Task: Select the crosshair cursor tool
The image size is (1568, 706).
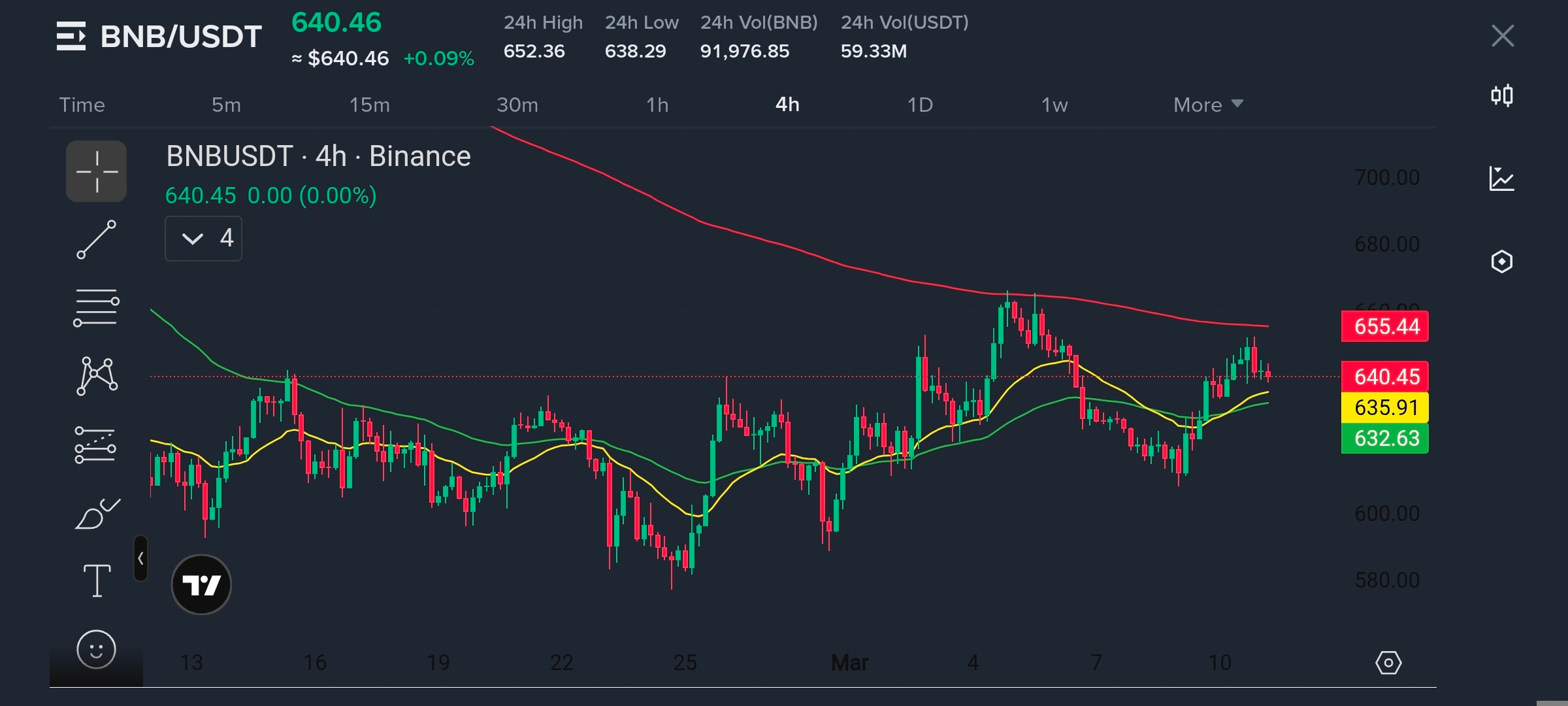Action: tap(96, 171)
